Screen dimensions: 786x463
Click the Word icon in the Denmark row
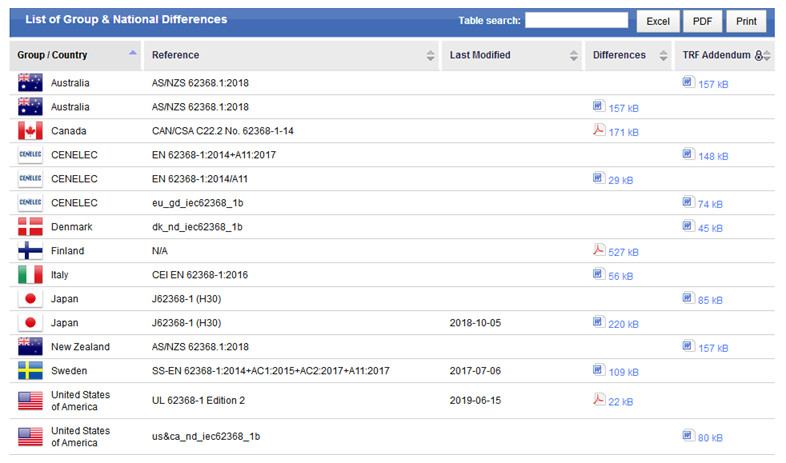(689, 226)
